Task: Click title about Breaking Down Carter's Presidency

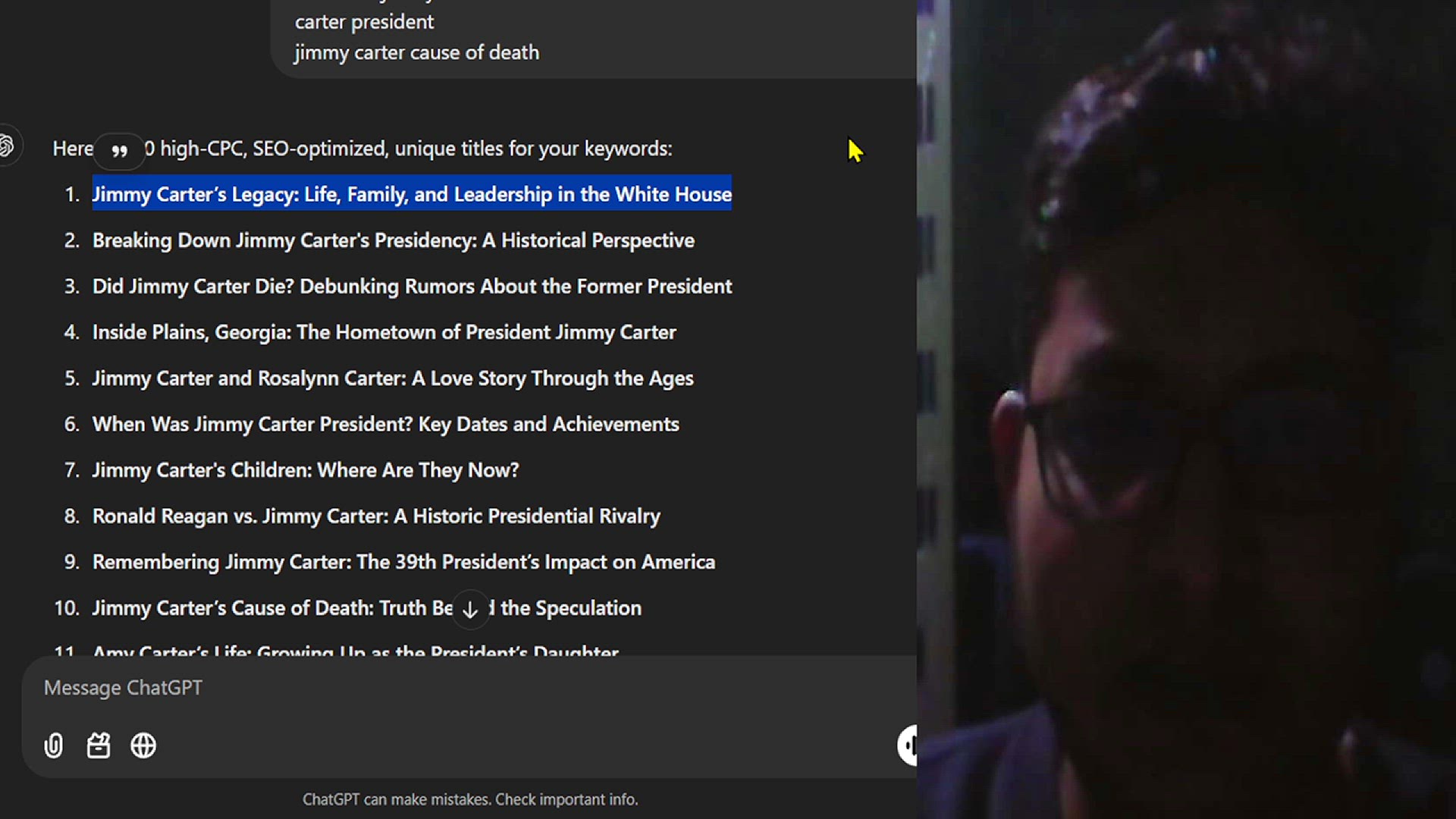Action: pyautogui.click(x=393, y=241)
